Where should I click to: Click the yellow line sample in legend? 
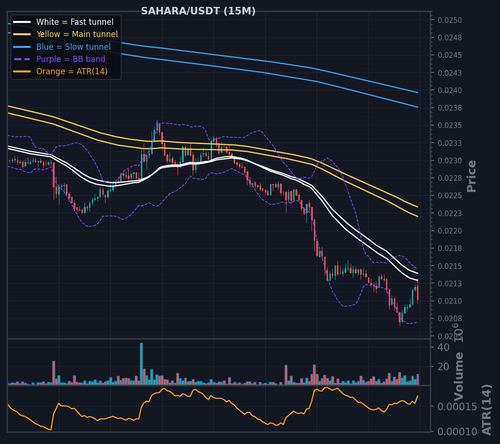(x=22, y=34)
